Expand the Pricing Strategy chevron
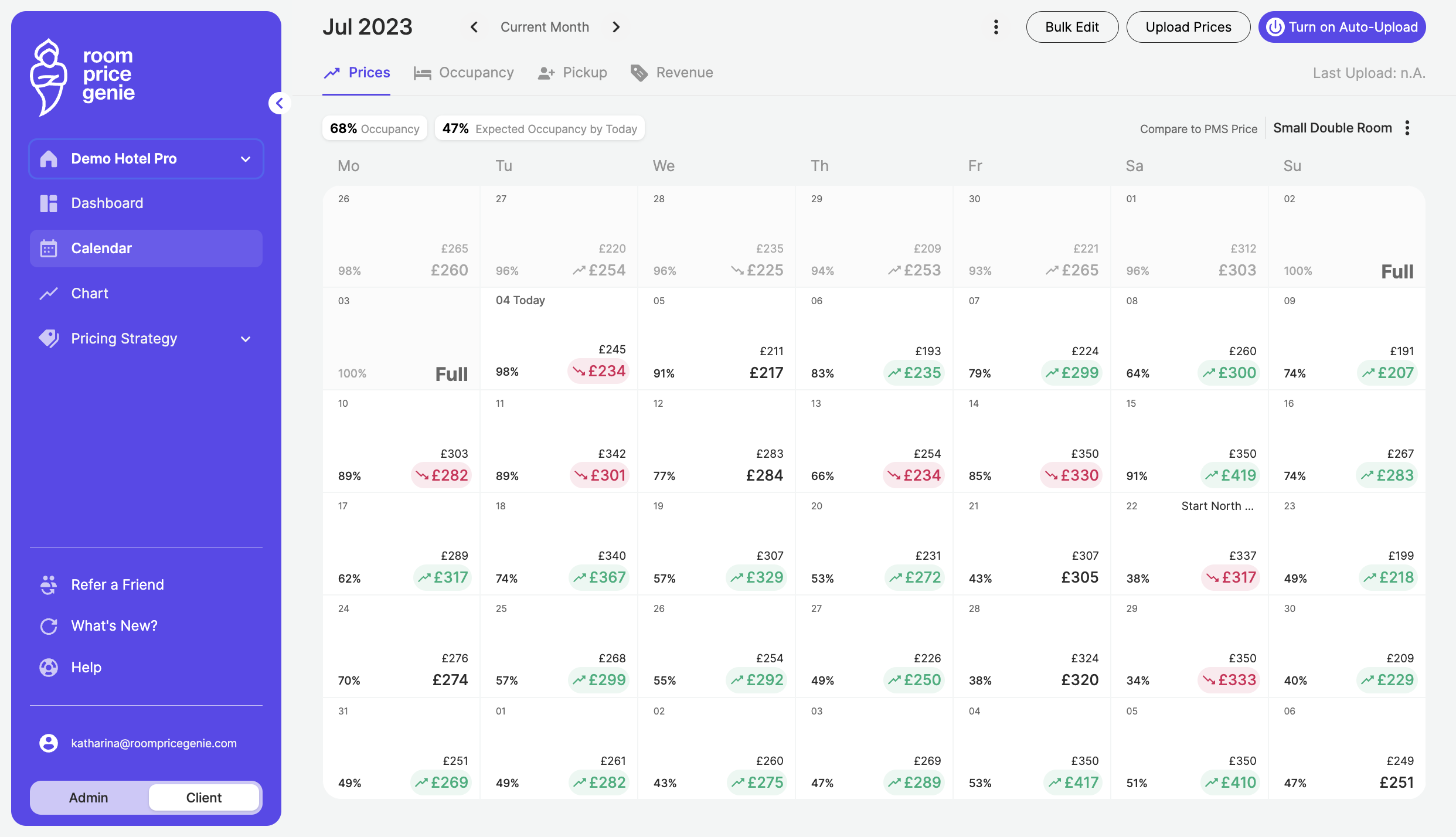 (x=246, y=339)
